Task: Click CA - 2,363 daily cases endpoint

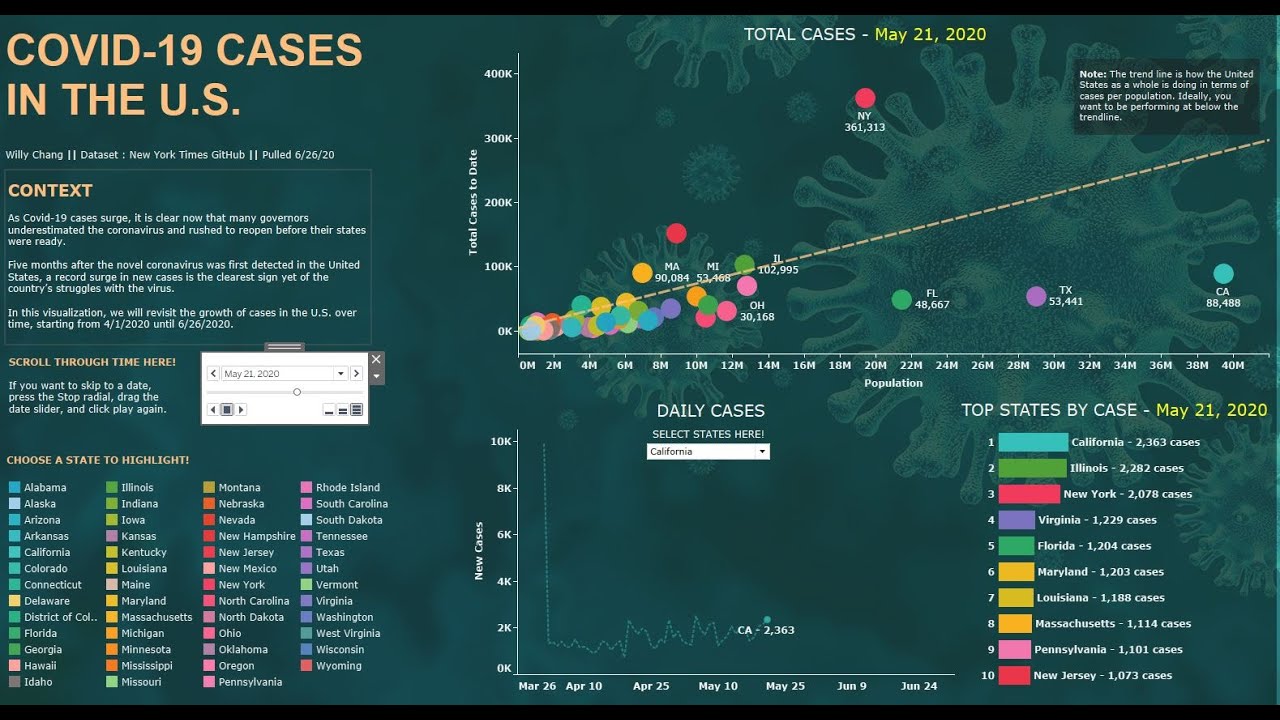Action: pyautogui.click(x=767, y=620)
